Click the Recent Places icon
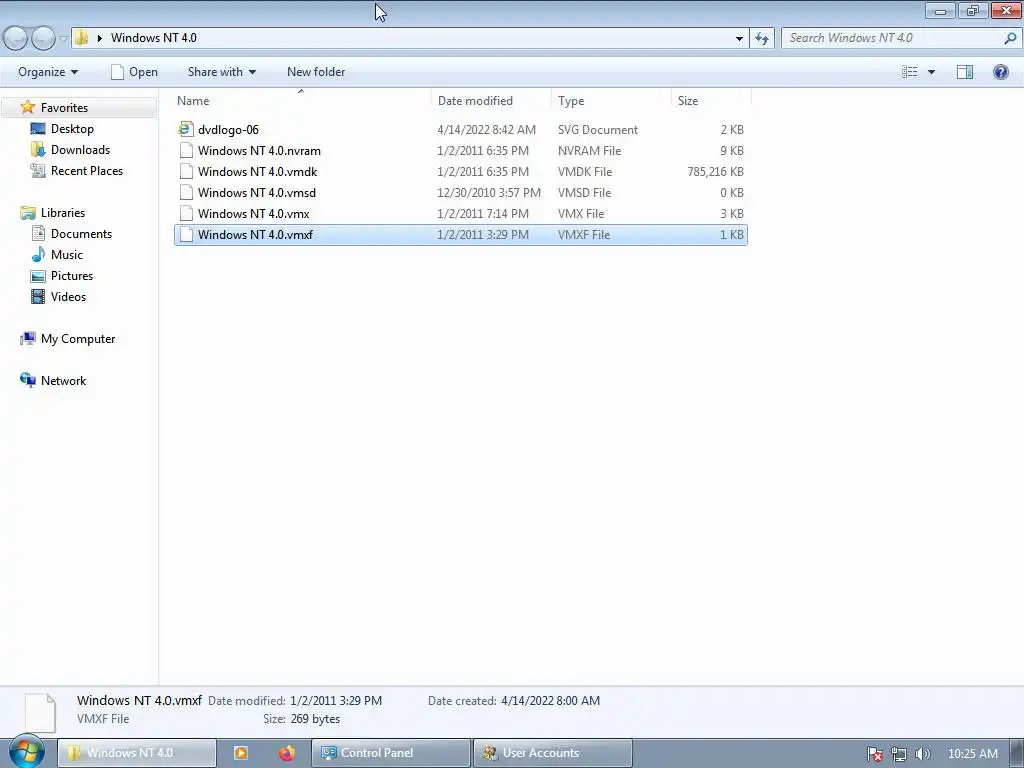Viewport: 1024px width, 768px height. [38, 170]
